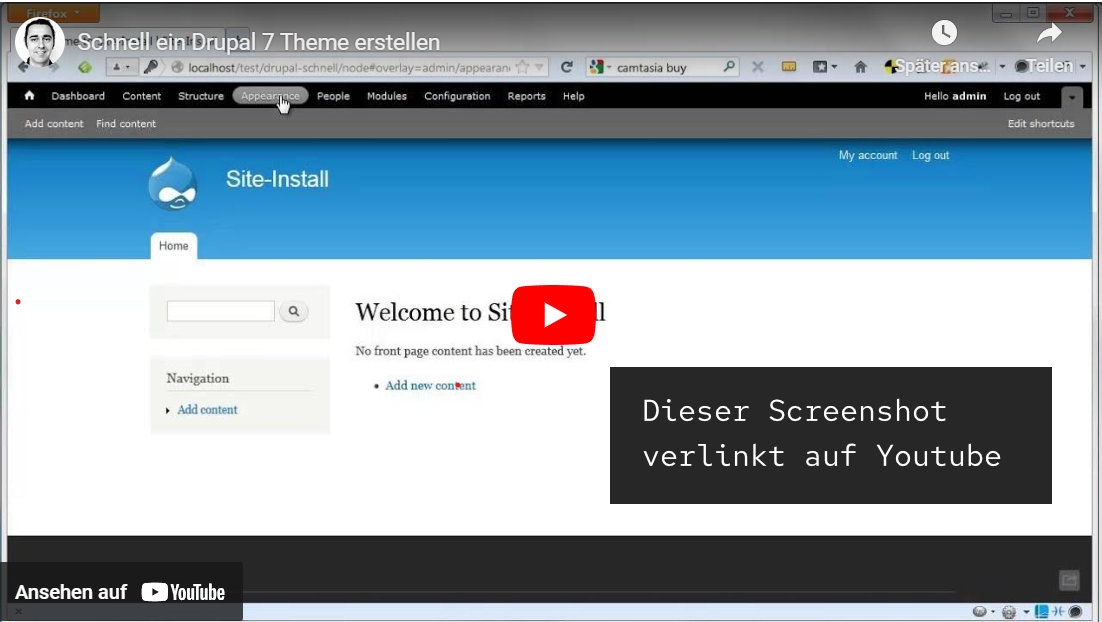1102x622 pixels.
Task: Open the Share arrow icon on the video
Action: coord(1047,32)
